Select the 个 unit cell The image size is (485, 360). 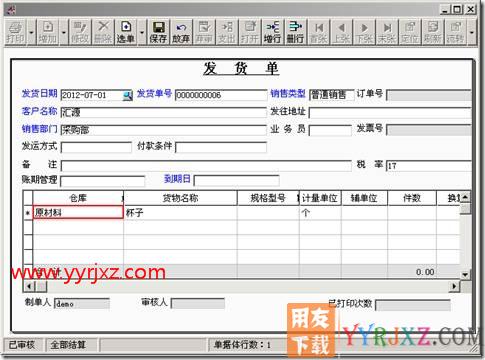pos(320,213)
